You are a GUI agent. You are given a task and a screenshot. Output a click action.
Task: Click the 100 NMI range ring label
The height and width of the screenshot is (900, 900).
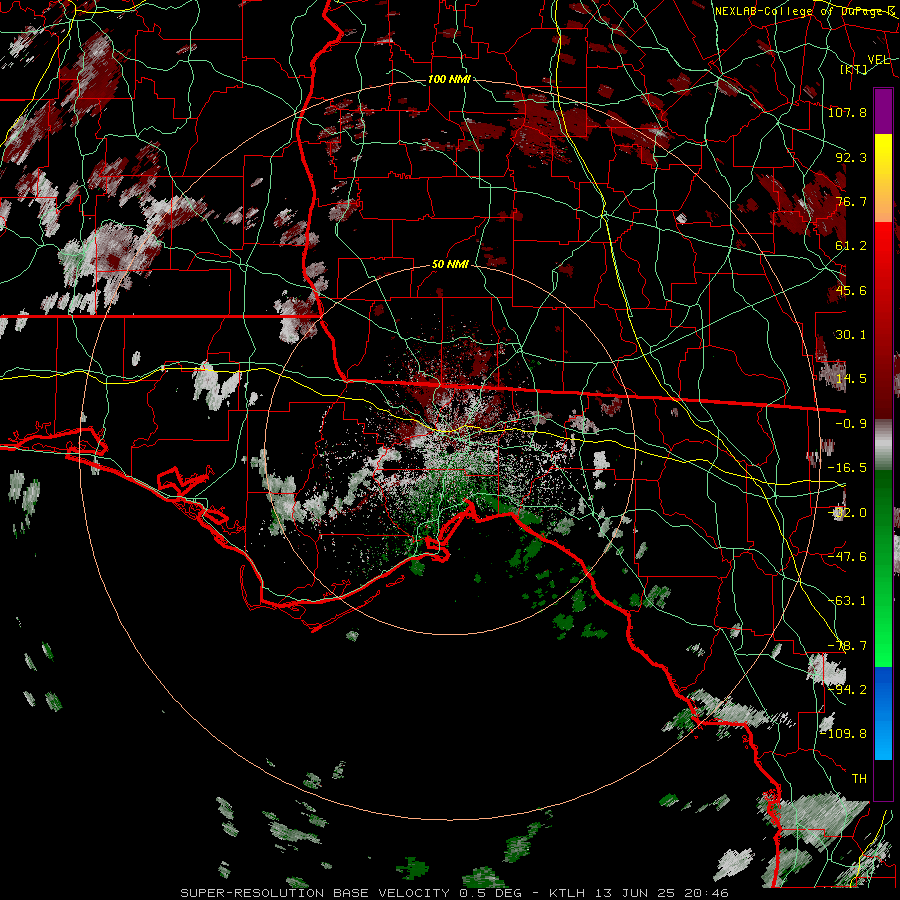(449, 79)
